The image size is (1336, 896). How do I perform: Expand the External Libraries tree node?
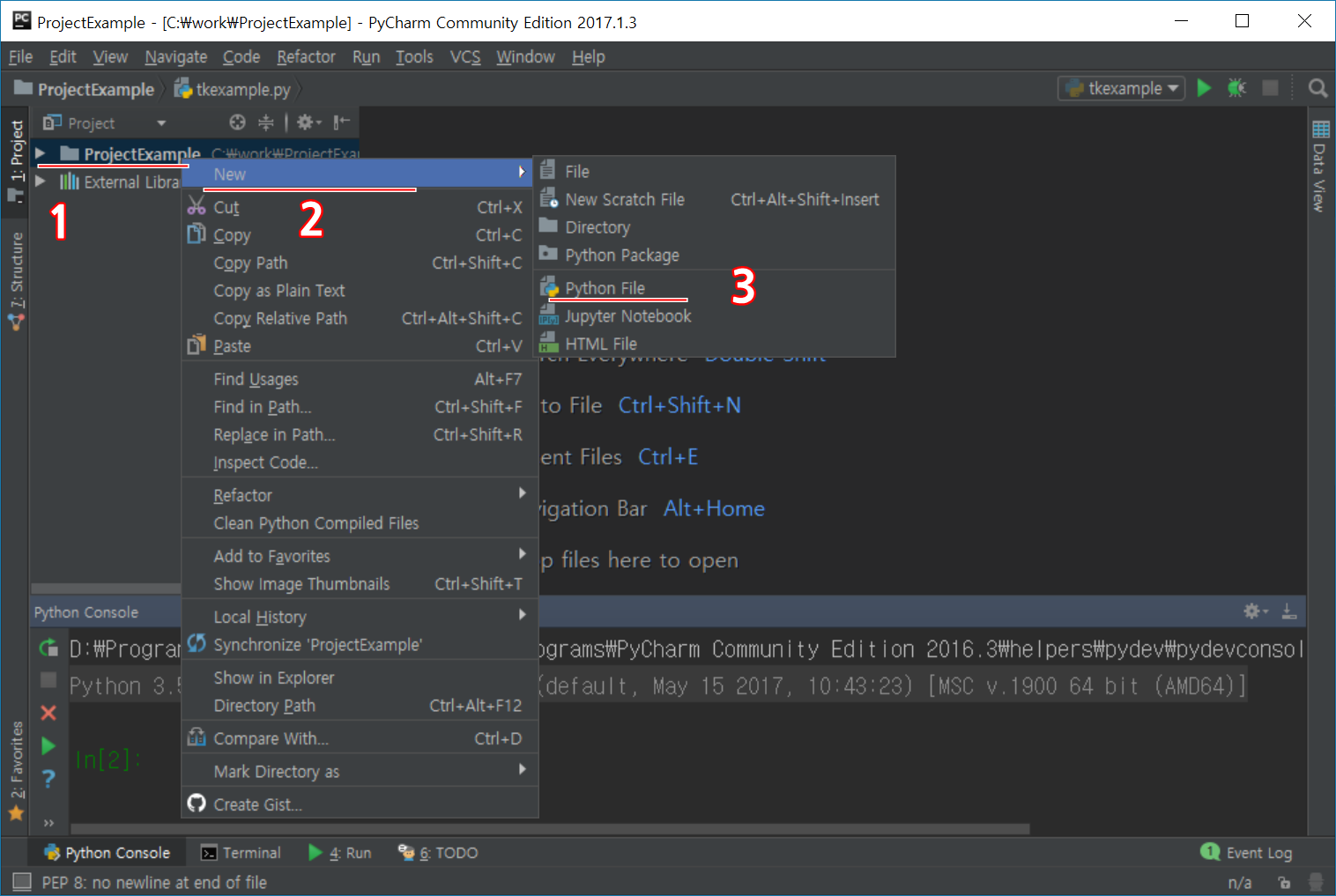[41, 181]
